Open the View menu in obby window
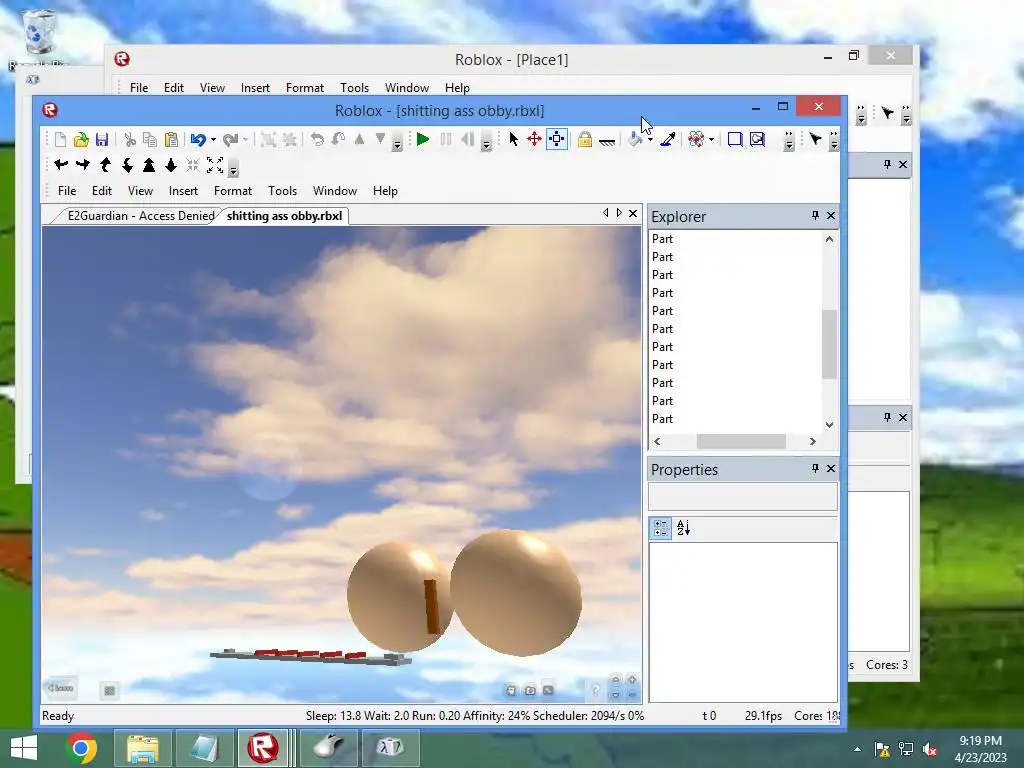1024x768 pixels. [x=140, y=191]
